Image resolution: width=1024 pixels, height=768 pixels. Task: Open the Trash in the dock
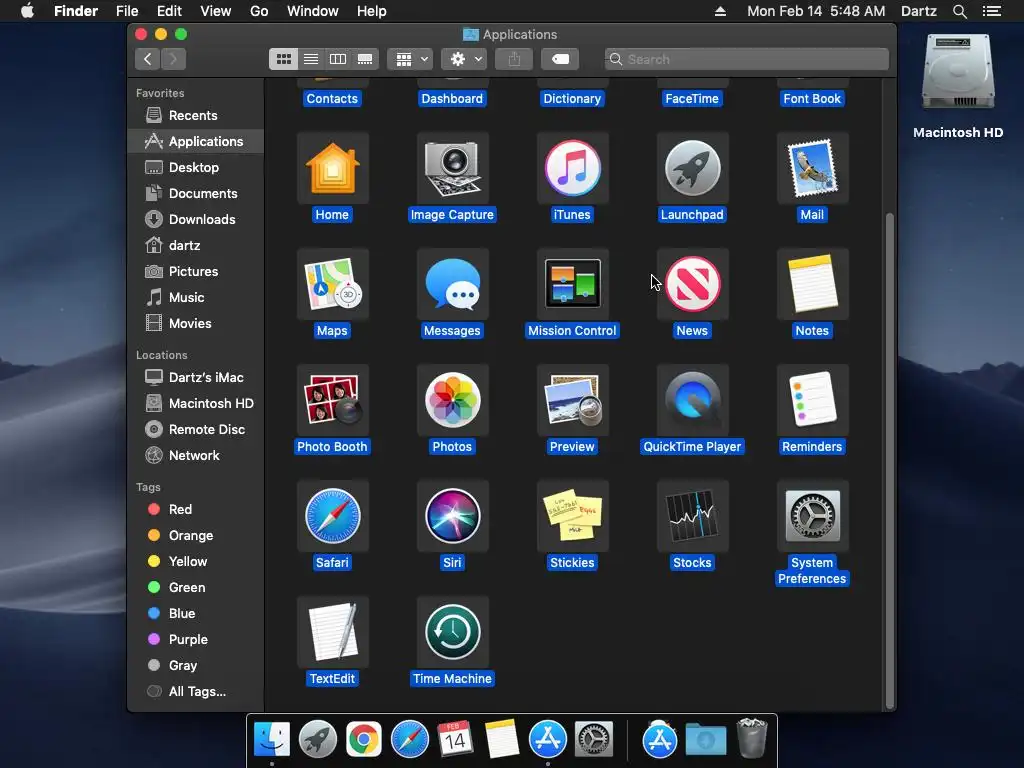coord(752,739)
